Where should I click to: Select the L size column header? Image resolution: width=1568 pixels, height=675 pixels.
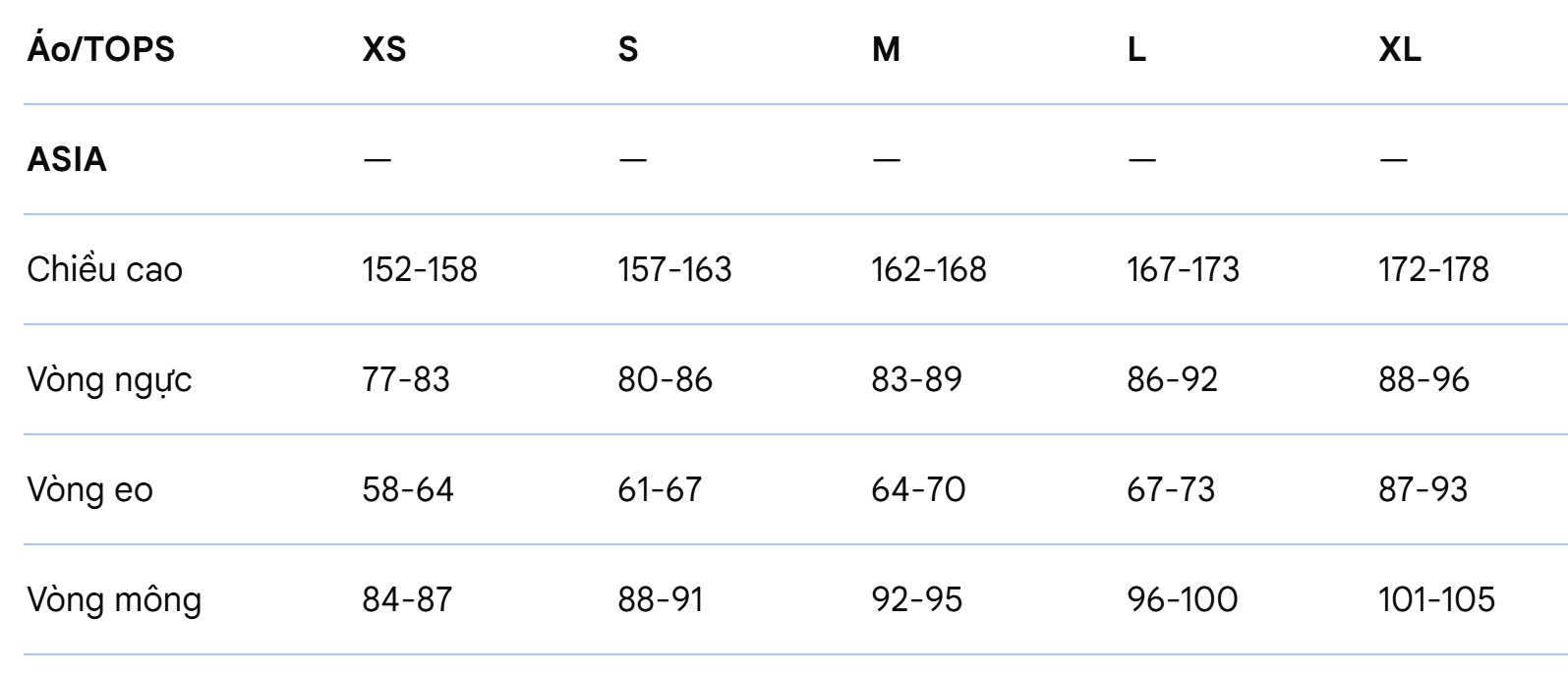(x=1136, y=50)
